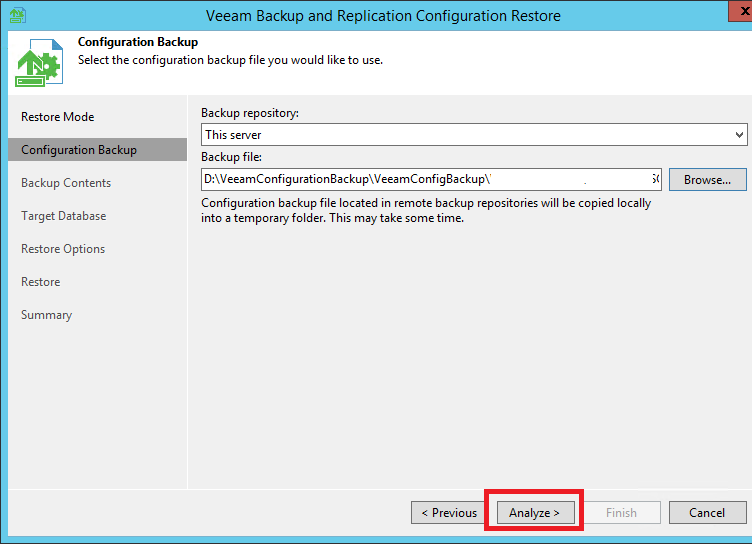The height and width of the screenshot is (546, 753).
Task: Select the Configuration Backup wizard step
Action: pyautogui.click(x=97, y=150)
